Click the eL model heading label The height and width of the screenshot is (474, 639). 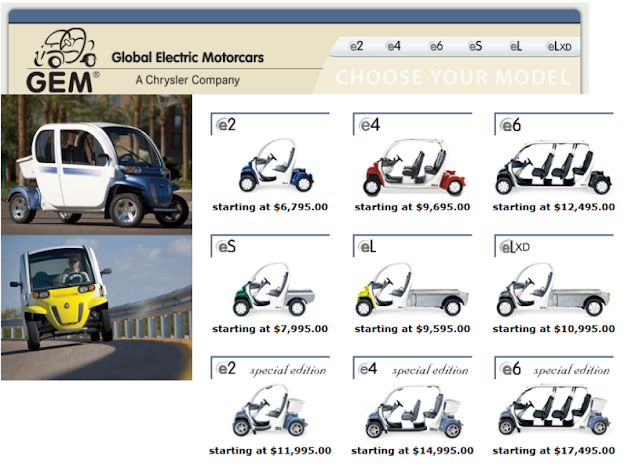pos(367,247)
